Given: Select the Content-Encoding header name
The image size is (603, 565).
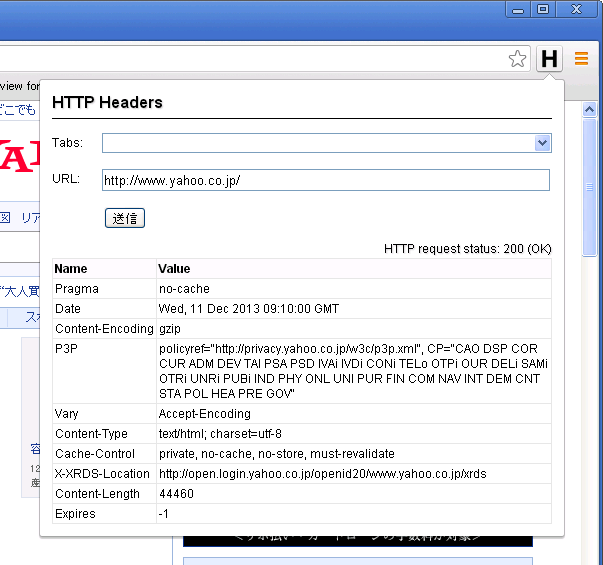Looking at the screenshot, I should pyautogui.click(x=104, y=329).
